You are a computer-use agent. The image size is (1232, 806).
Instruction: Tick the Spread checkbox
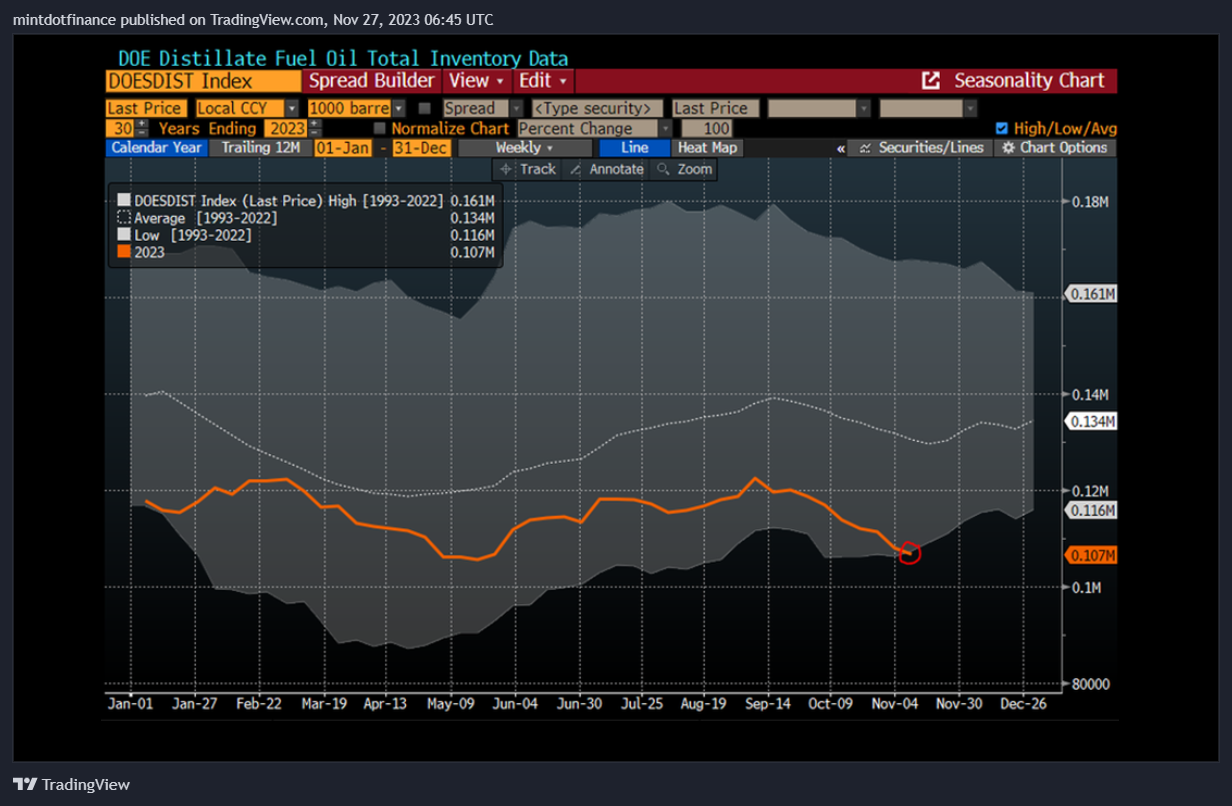click(x=425, y=108)
